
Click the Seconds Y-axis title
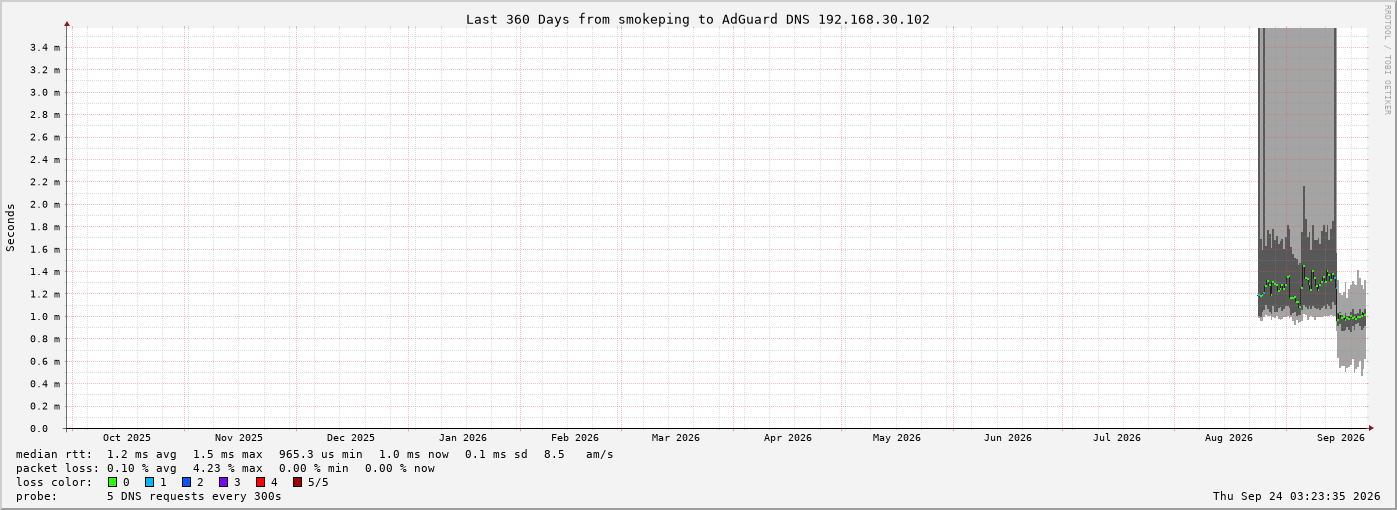pyautogui.click(x=11, y=227)
